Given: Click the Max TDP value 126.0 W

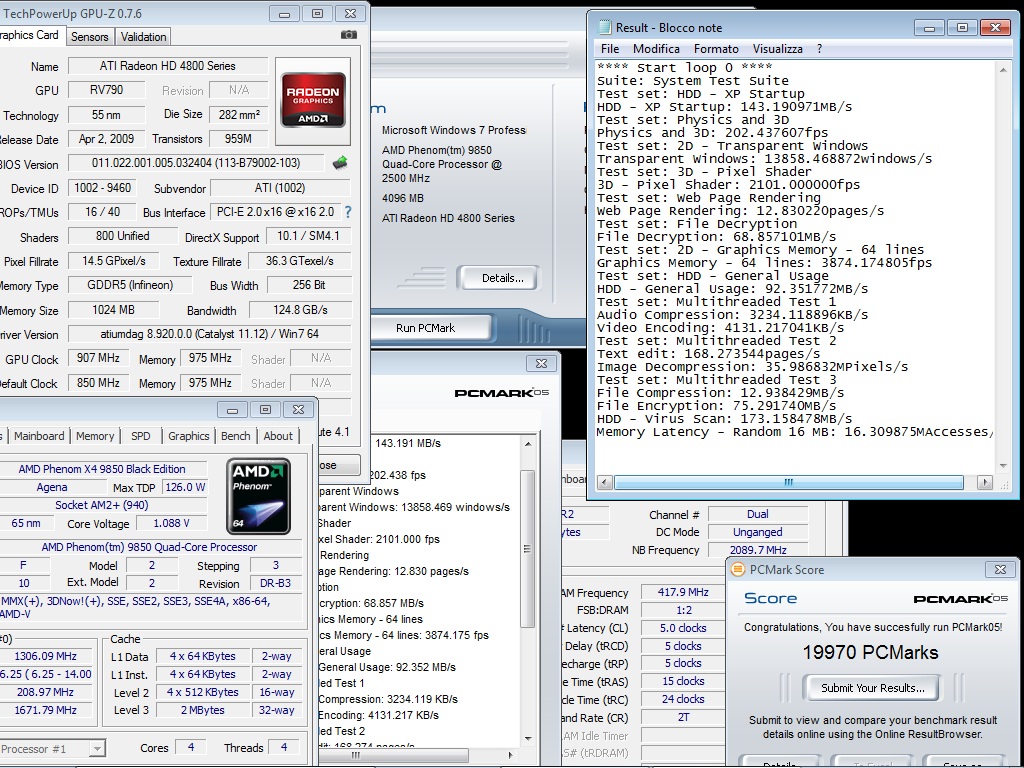Looking at the screenshot, I should point(185,487).
